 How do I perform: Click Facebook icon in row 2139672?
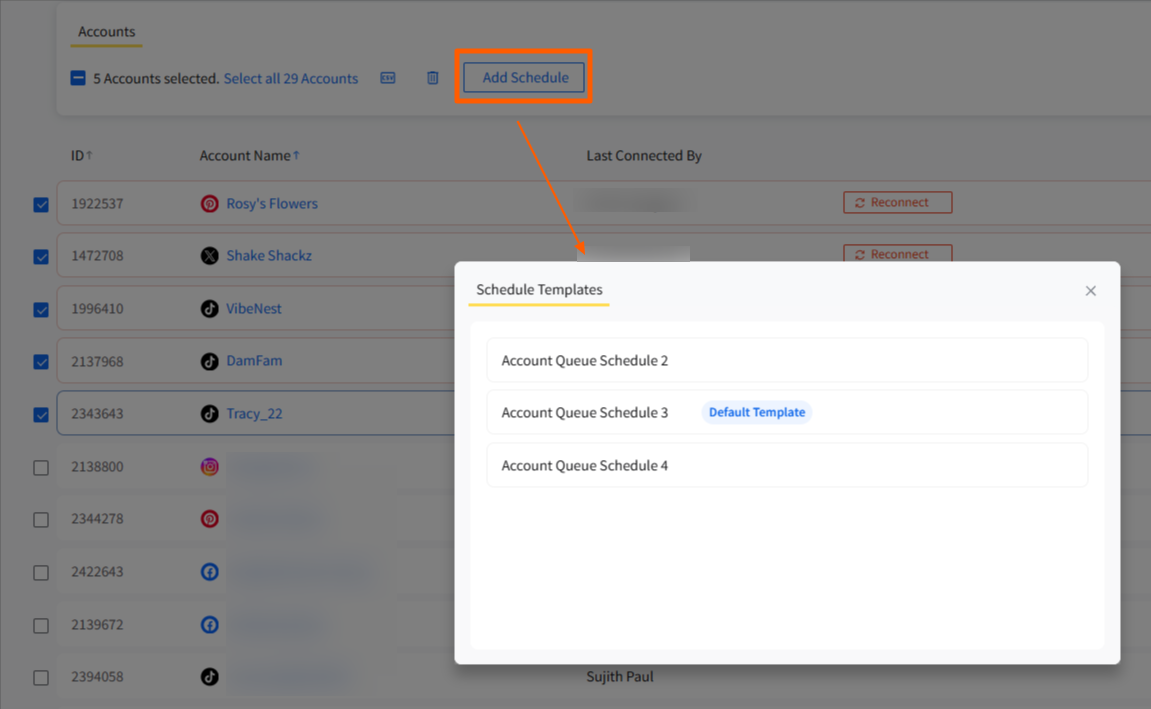[209, 625]
